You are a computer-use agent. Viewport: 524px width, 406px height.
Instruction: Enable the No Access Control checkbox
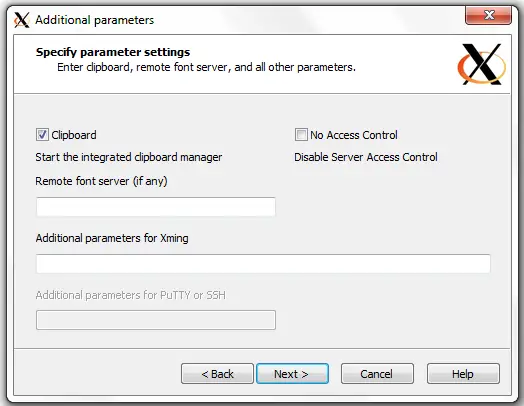[x=301, y=135]
